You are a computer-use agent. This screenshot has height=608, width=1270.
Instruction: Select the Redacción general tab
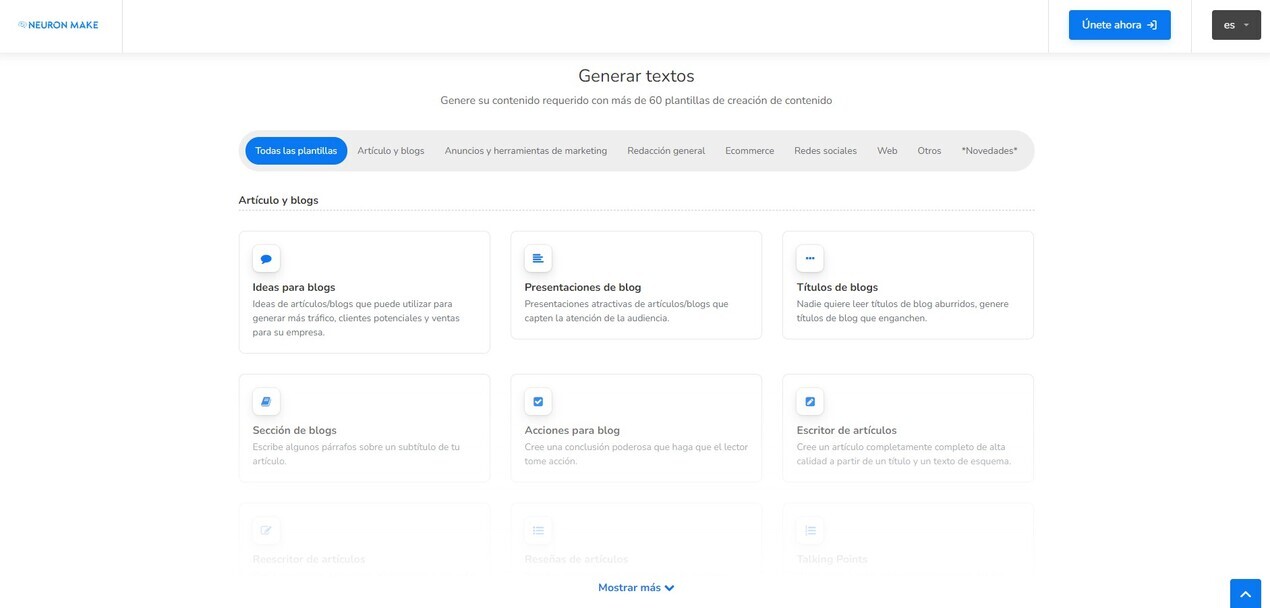click(x=666, y=151)
